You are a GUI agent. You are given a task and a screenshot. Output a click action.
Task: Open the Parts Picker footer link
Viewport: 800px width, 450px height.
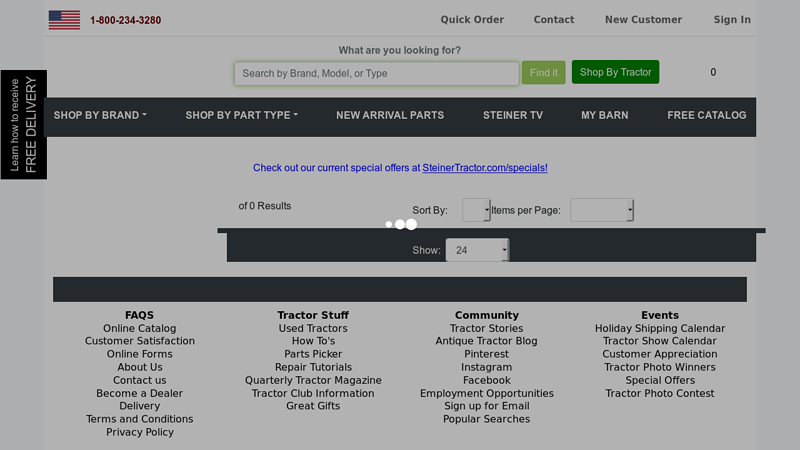coord(313,354)
